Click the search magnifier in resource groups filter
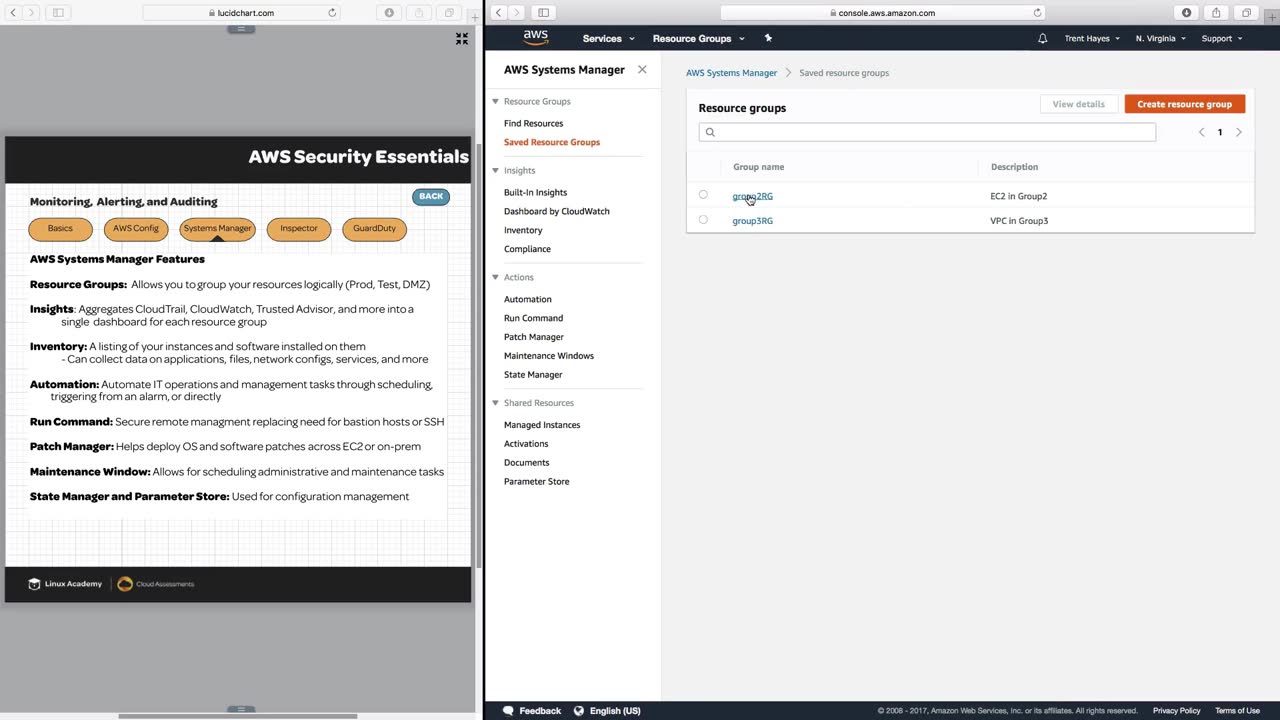Viewport: 1280px width, 720px height. click(x=710, y=132)
